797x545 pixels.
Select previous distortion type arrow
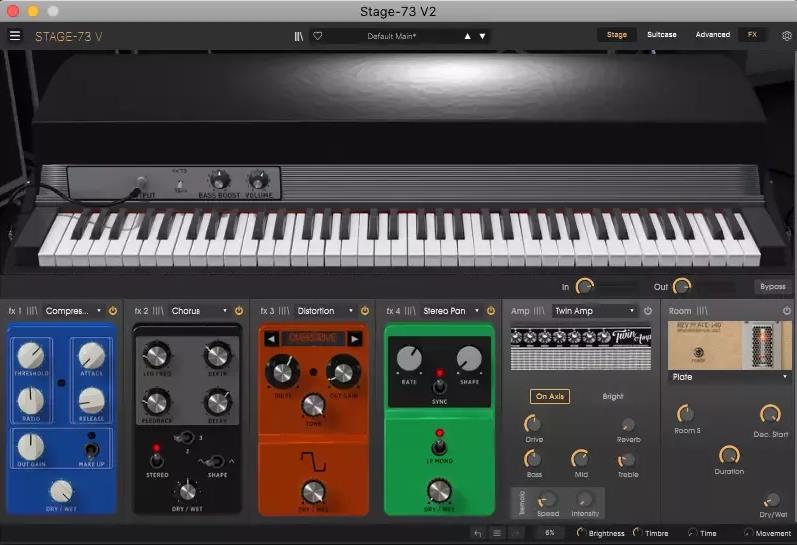coord(271,339)
